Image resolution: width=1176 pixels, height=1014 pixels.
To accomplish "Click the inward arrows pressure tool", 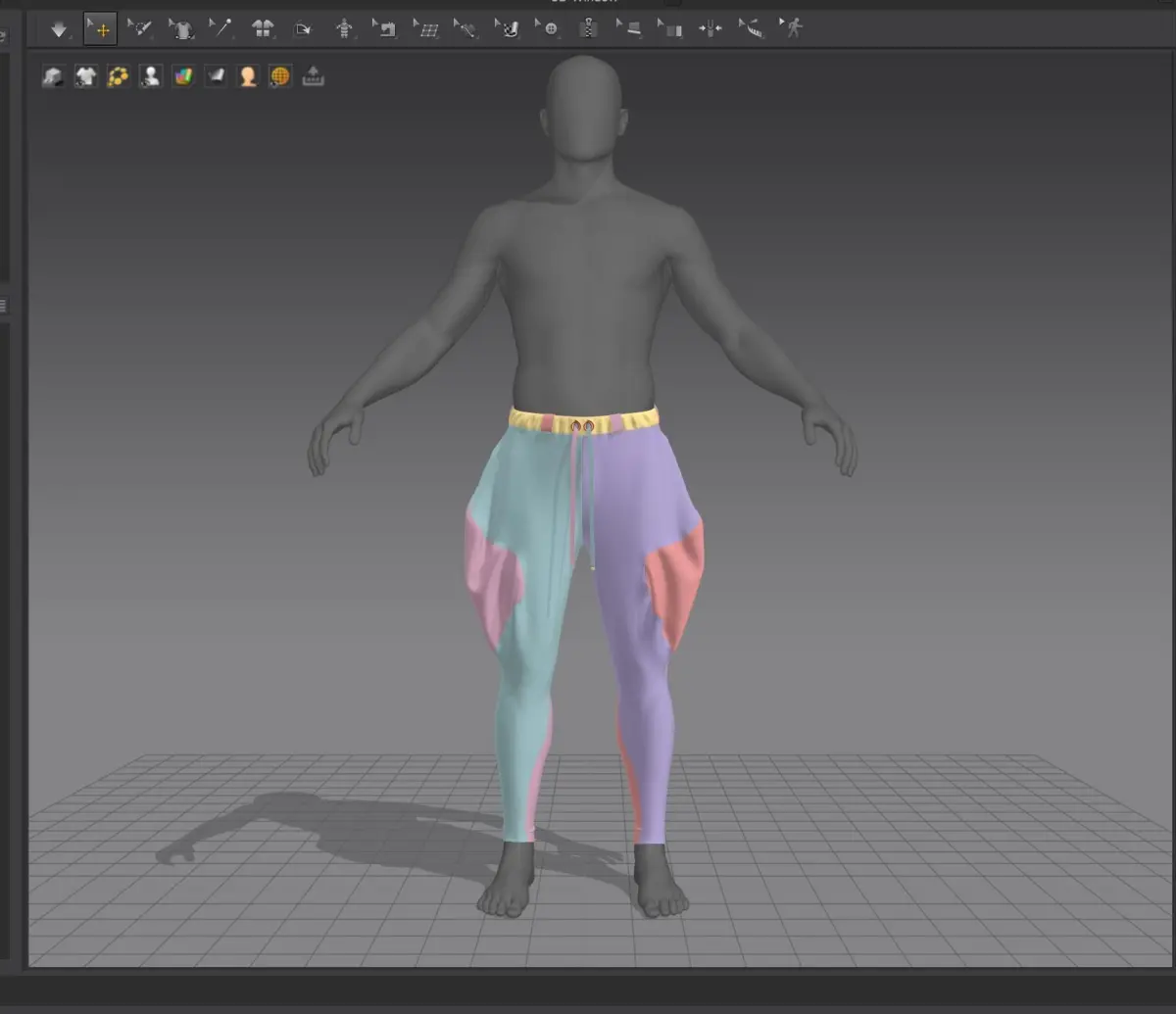I will (x=710, y=29).
